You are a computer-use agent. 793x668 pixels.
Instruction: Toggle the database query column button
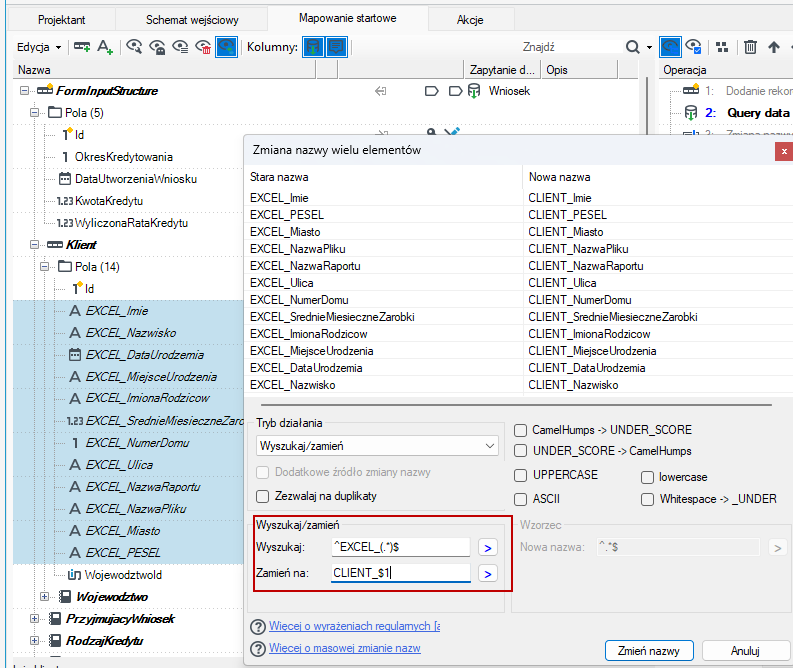coord(313,47)
